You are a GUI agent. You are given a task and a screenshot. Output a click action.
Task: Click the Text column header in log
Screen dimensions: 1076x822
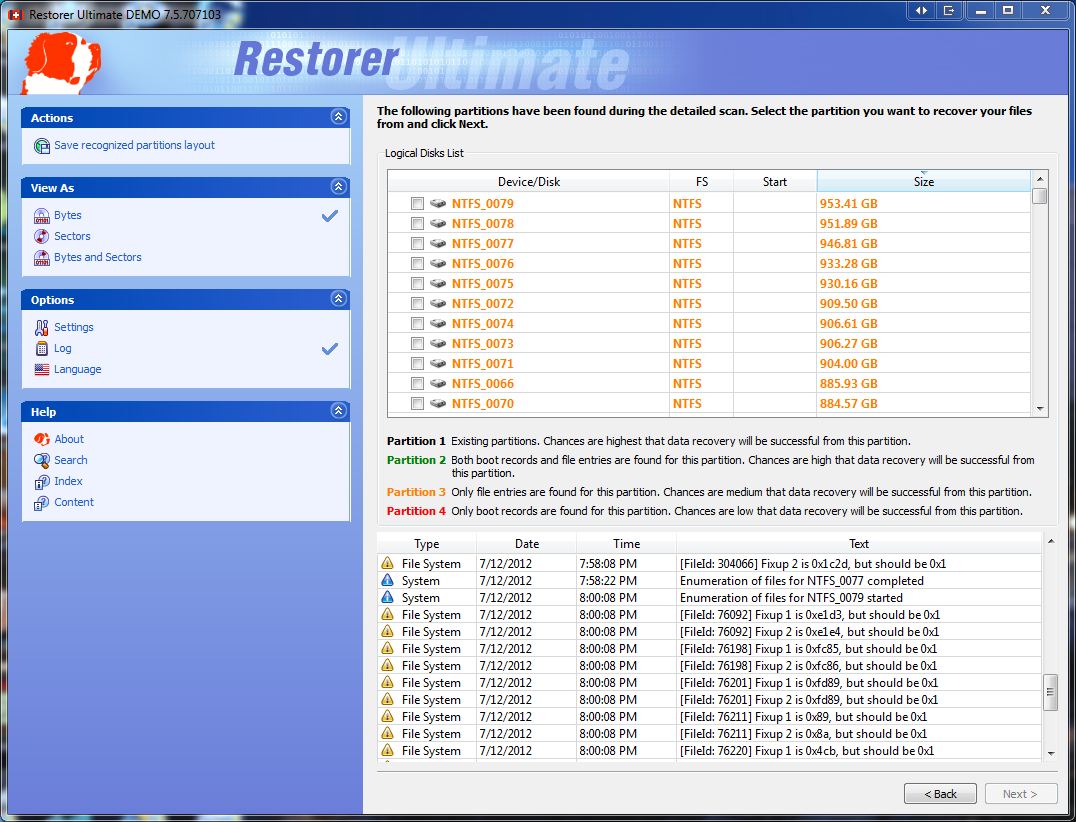click(x=858, y=543)
